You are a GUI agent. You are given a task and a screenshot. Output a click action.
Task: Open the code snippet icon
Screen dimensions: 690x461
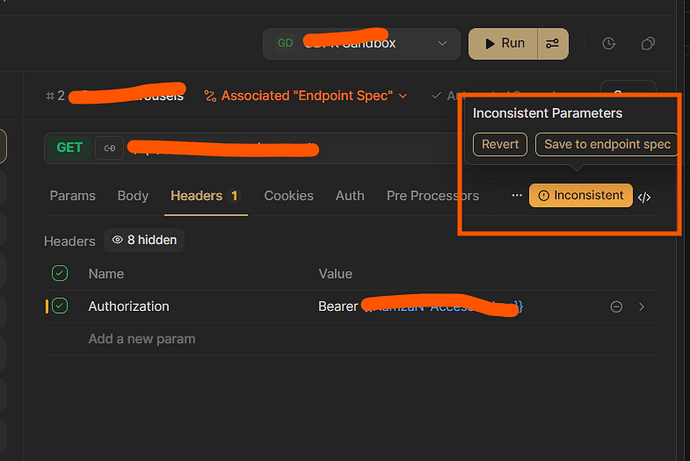point(644,197)
